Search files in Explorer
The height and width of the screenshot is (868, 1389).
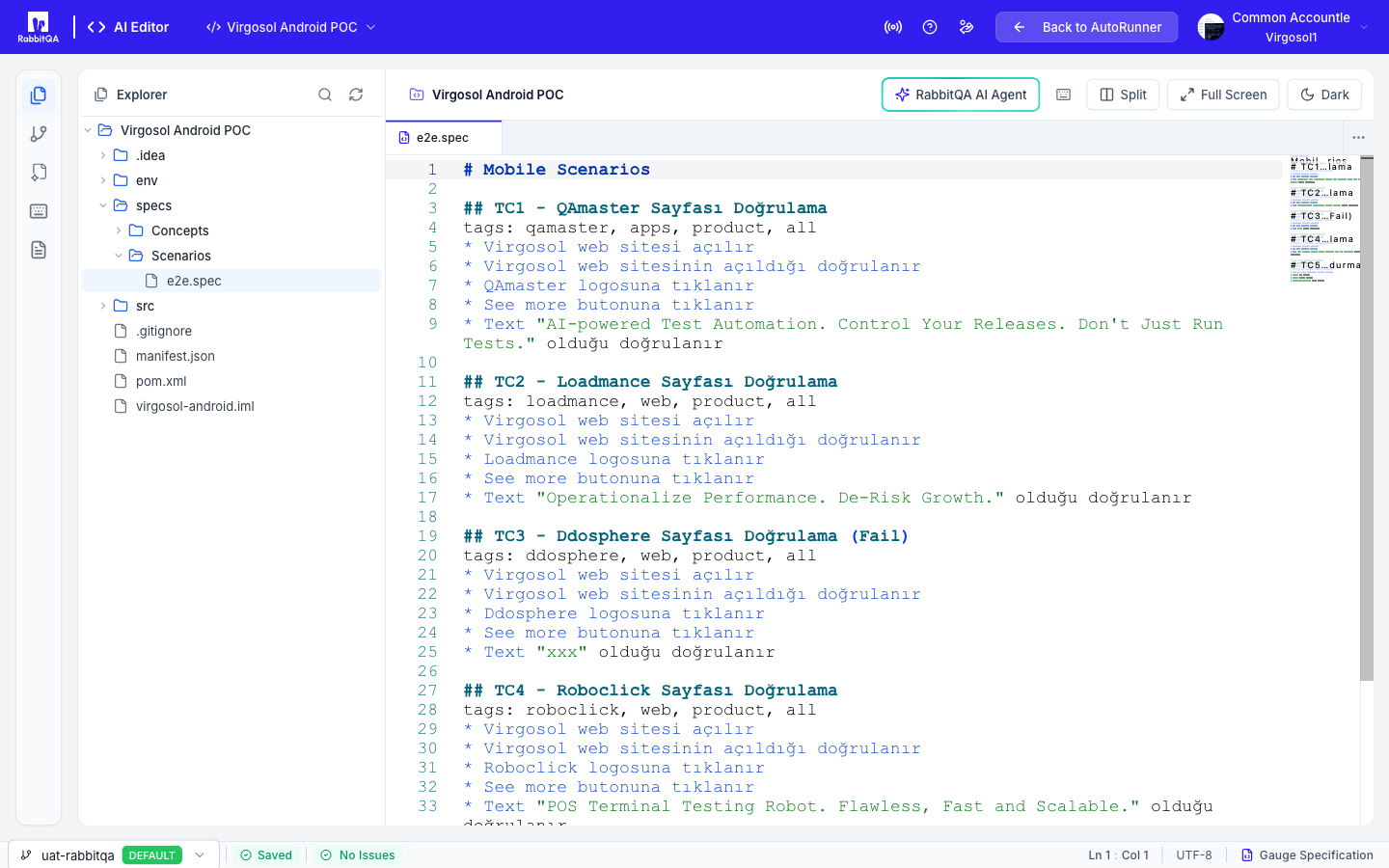coord(325,95)
